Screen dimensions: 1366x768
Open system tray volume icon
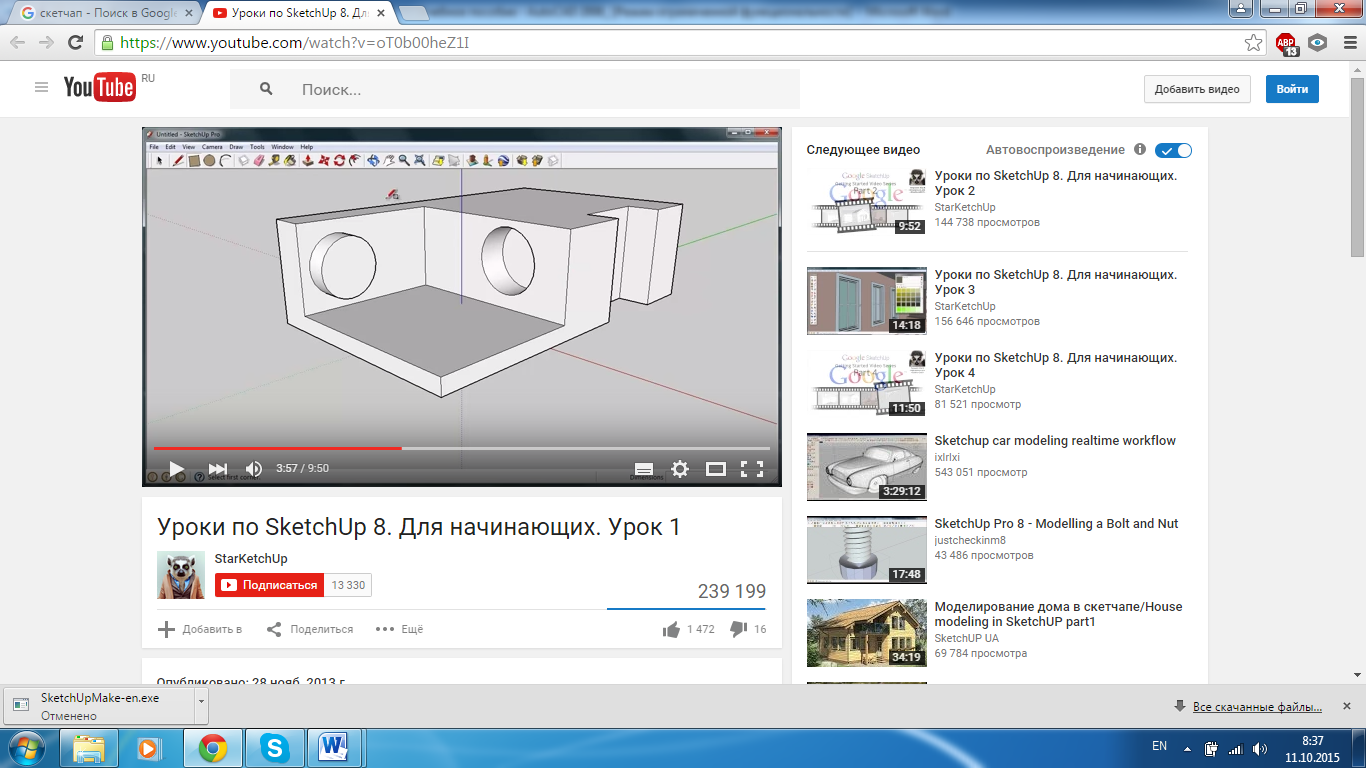pos(1259,748)
